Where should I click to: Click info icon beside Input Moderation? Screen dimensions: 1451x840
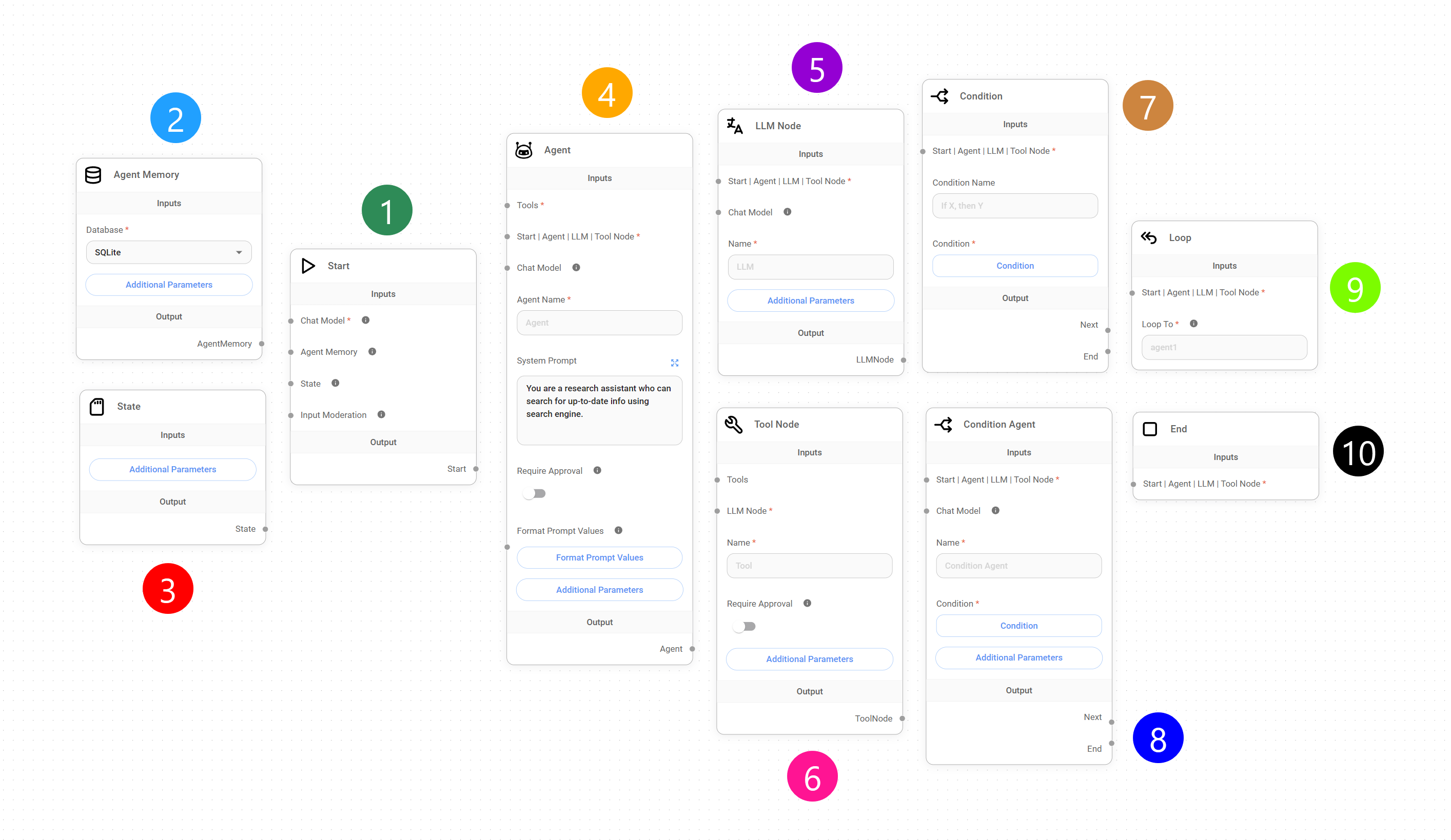tap(381, 415)
